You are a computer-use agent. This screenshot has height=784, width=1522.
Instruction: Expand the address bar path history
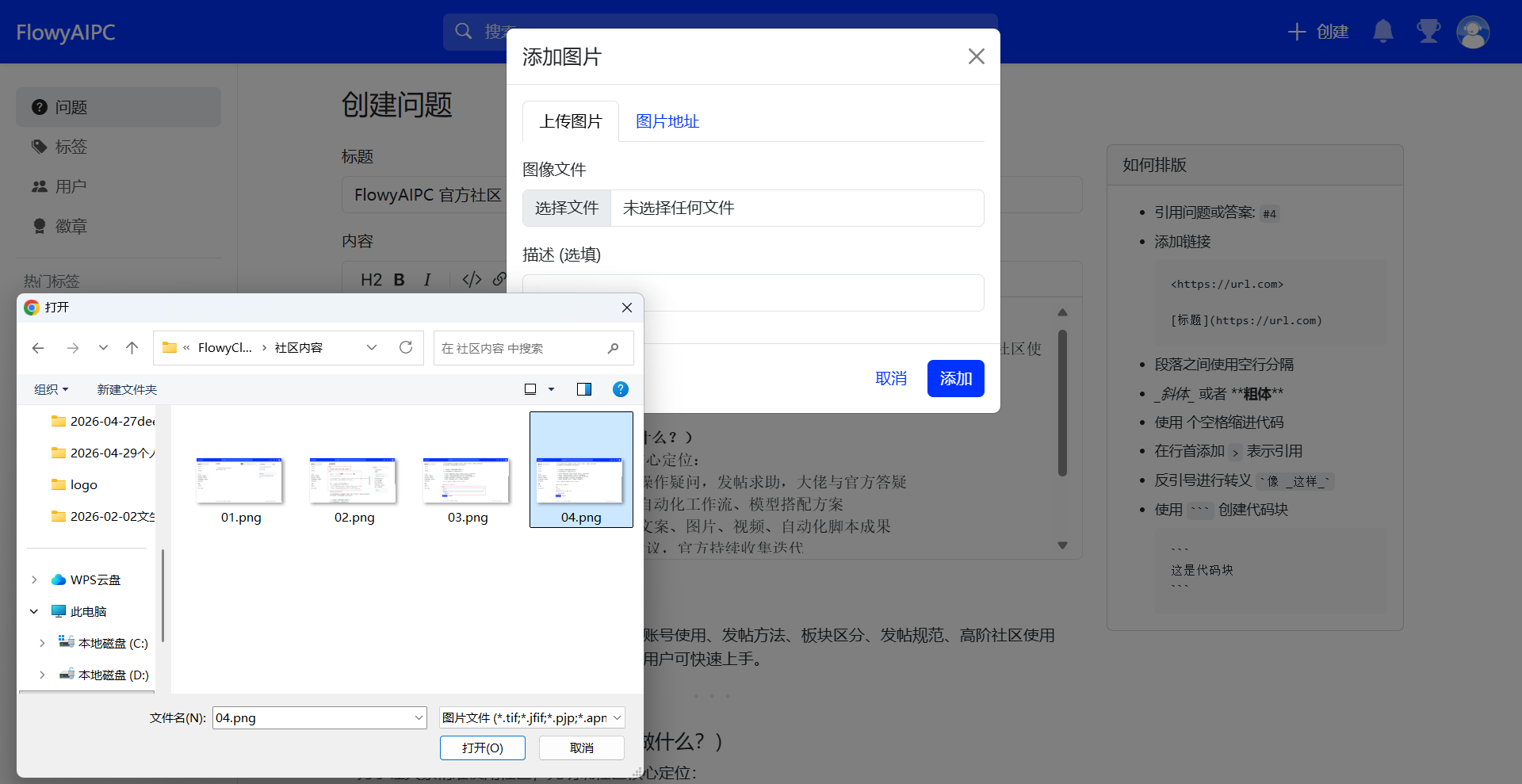(x=372, y=347)
